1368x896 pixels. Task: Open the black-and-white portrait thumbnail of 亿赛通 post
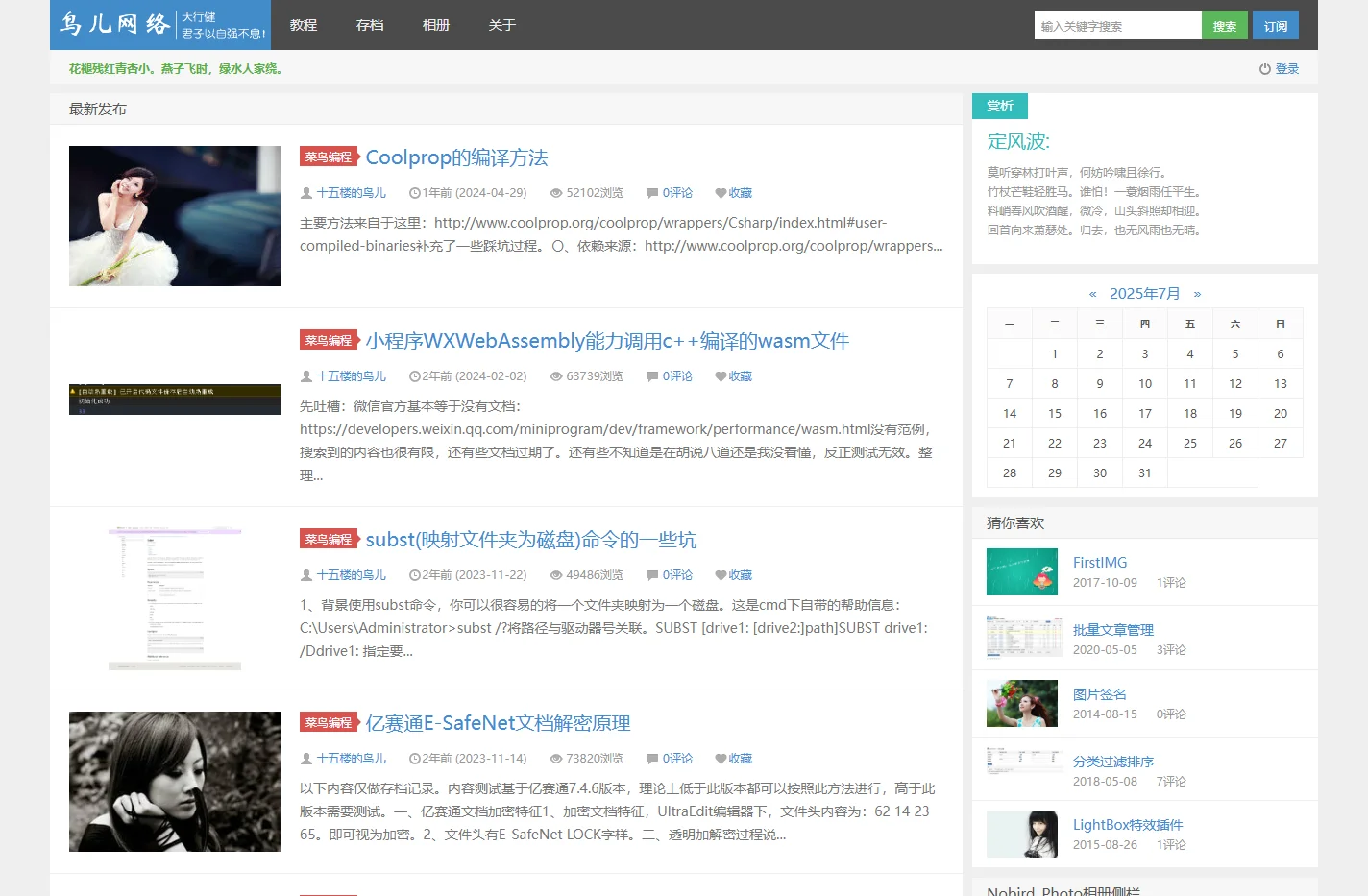175,782
